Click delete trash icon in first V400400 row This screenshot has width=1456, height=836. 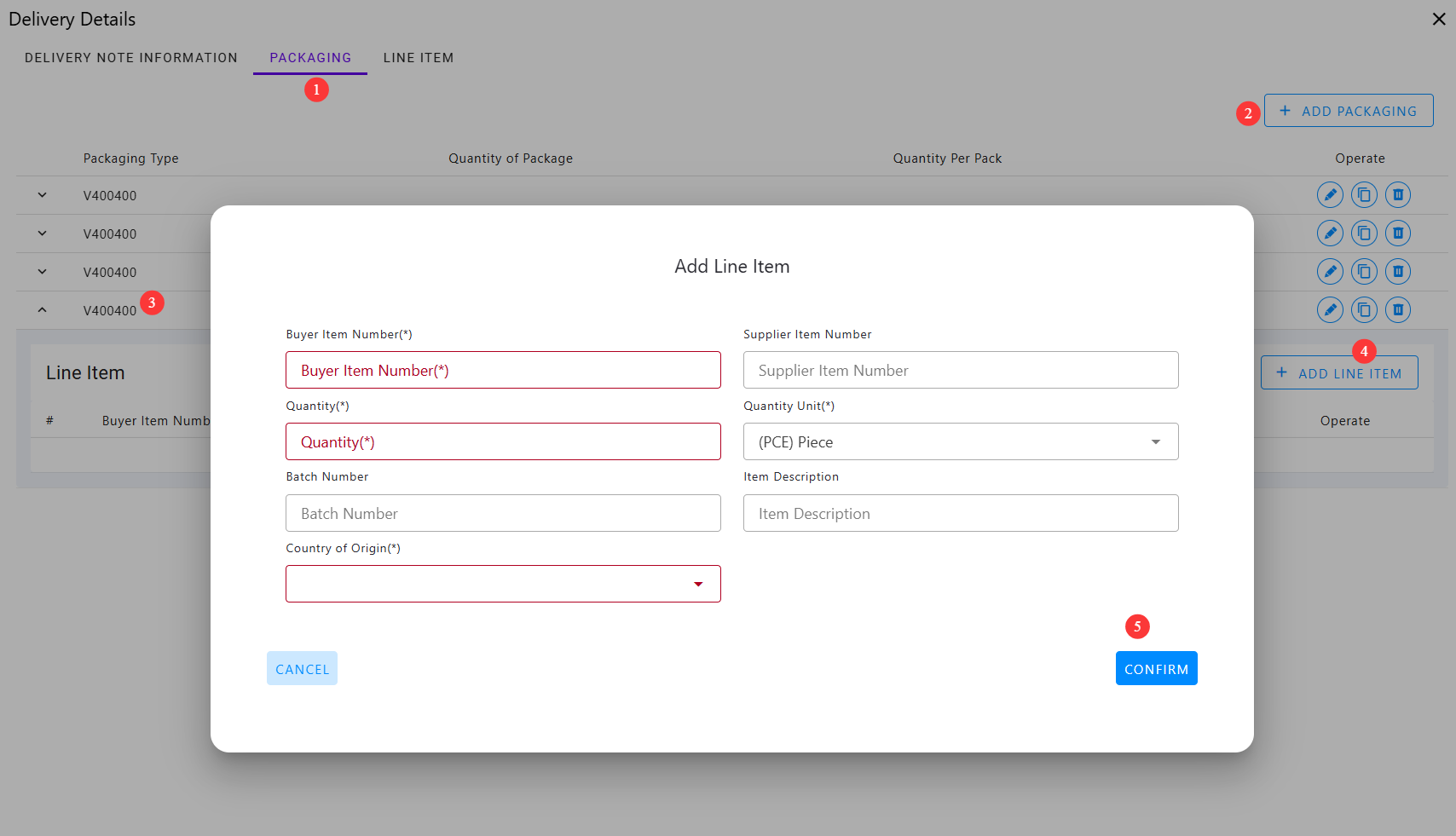point(1397,195)
